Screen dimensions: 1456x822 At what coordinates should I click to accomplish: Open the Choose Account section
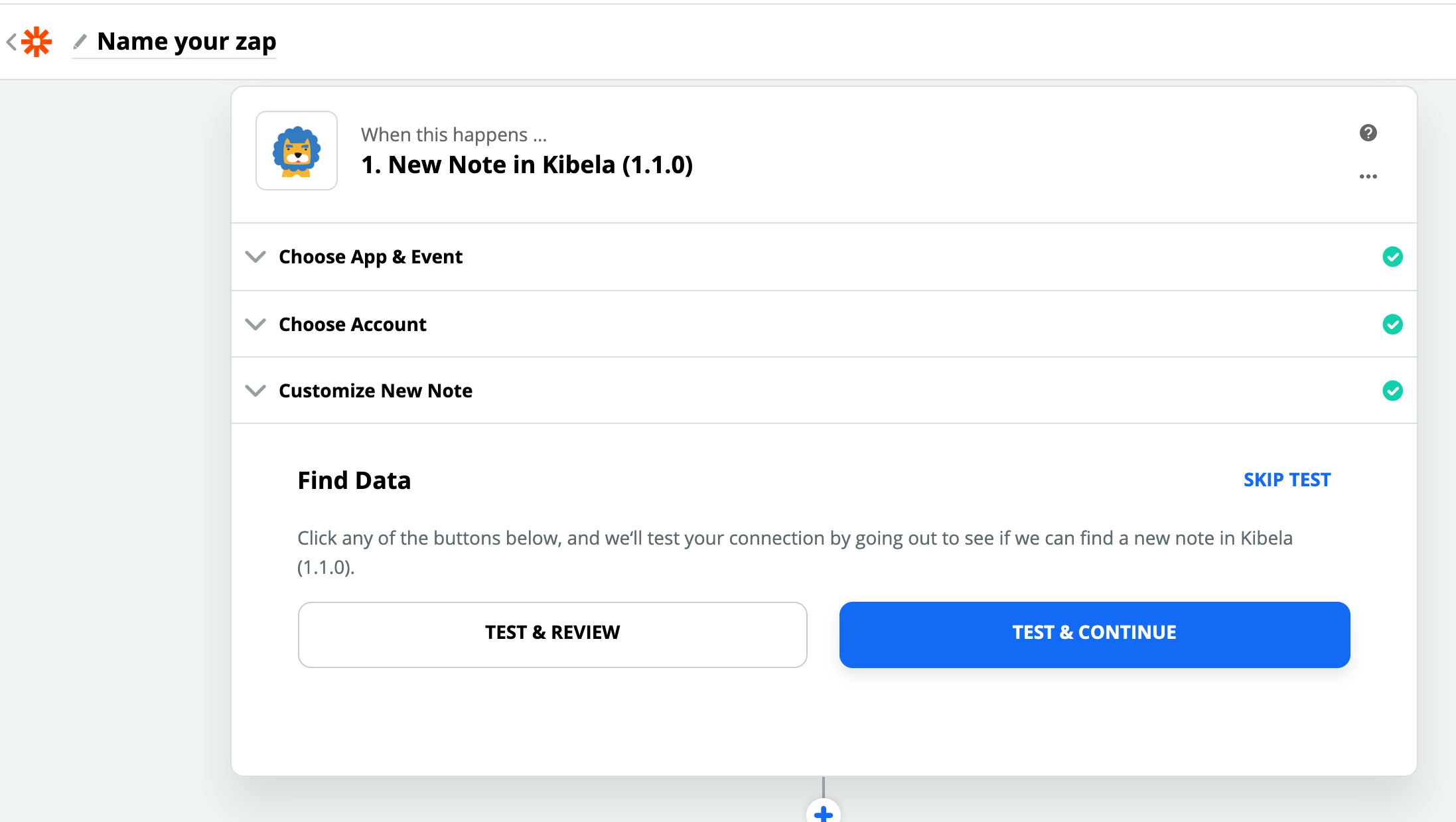pos(352,324)
